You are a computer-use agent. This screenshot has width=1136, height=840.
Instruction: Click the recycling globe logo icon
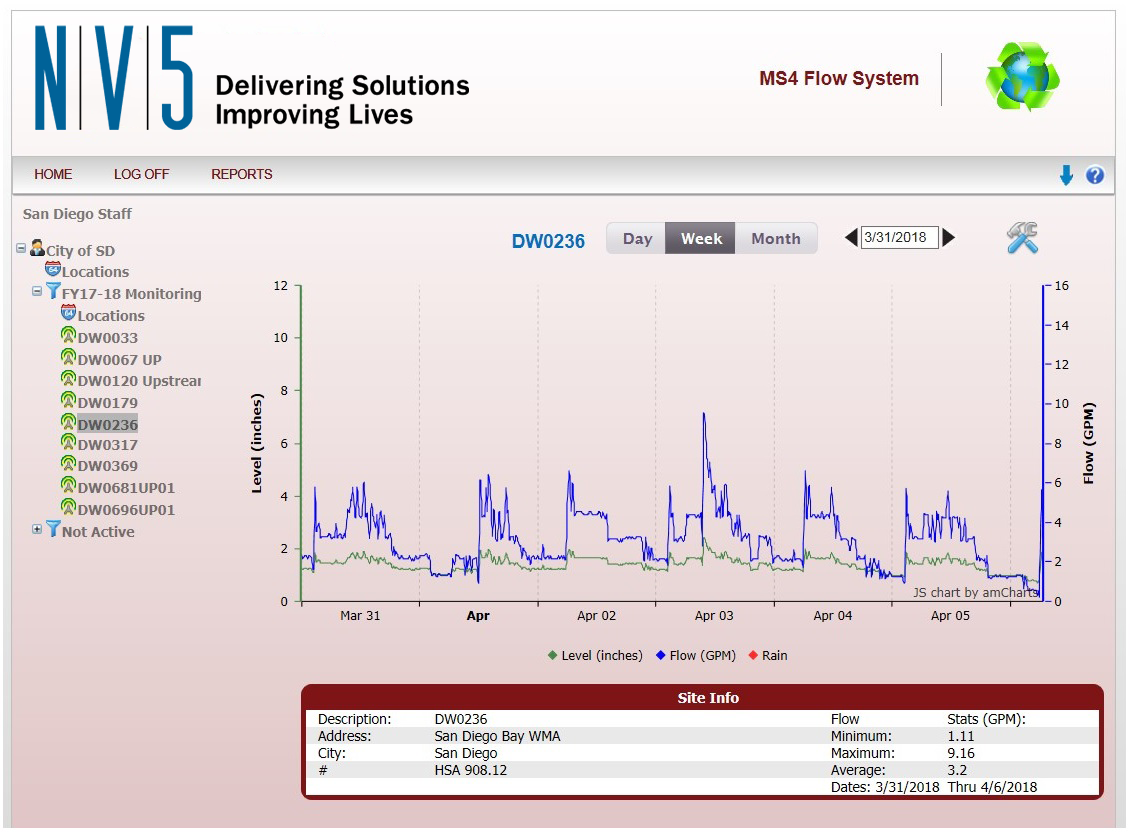click(1021, 77)
